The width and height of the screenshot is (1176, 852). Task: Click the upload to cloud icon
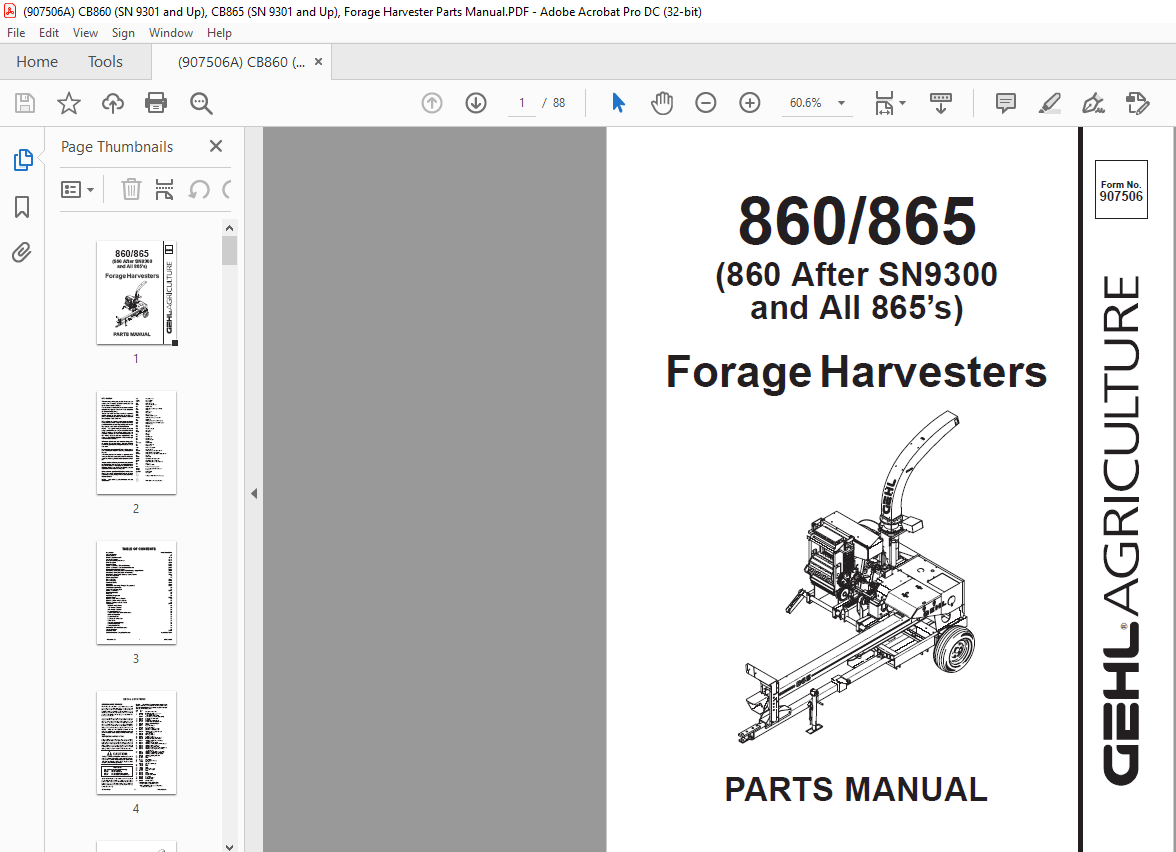(x=112, y=103)
